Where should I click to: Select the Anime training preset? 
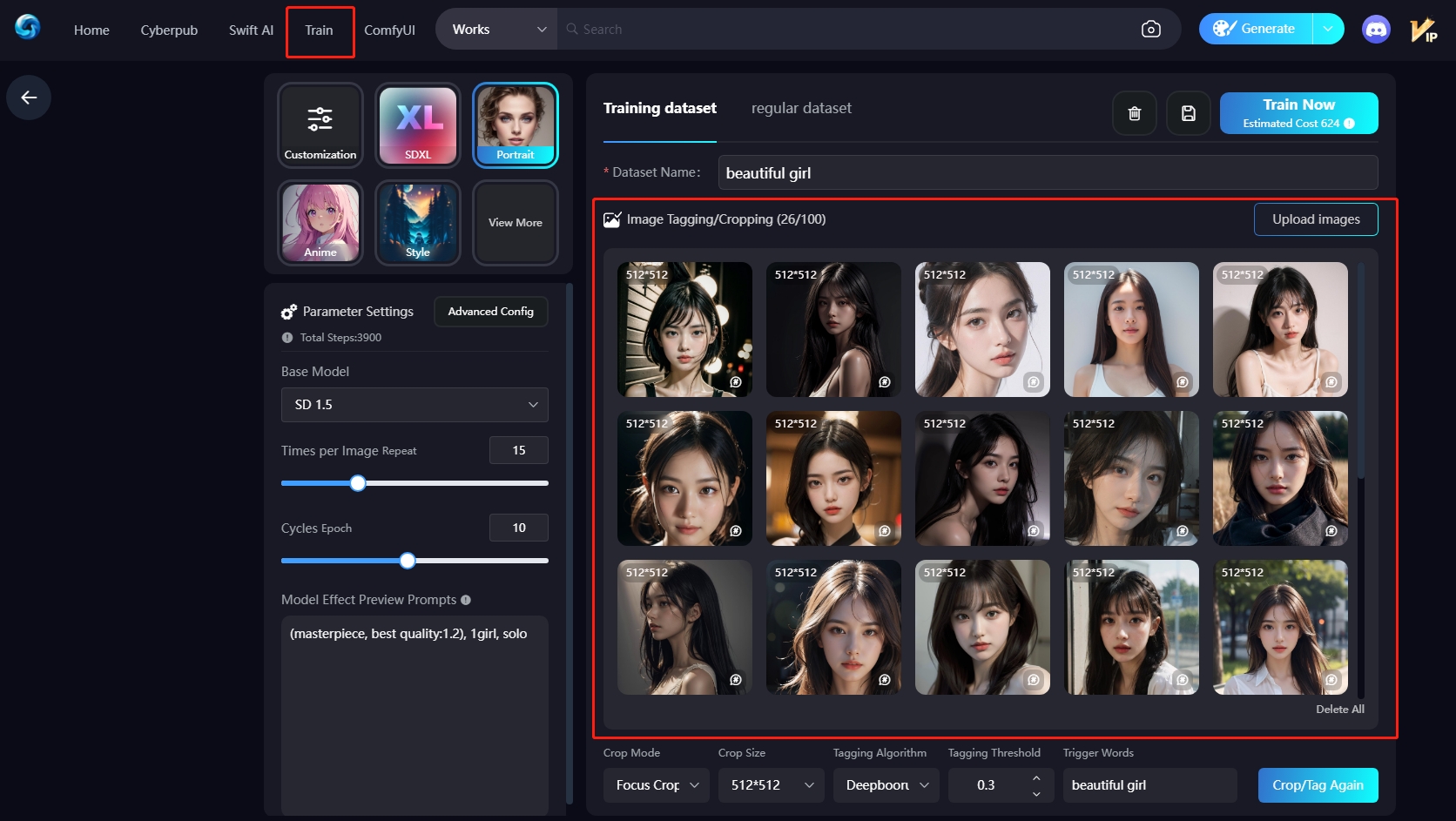320,223
